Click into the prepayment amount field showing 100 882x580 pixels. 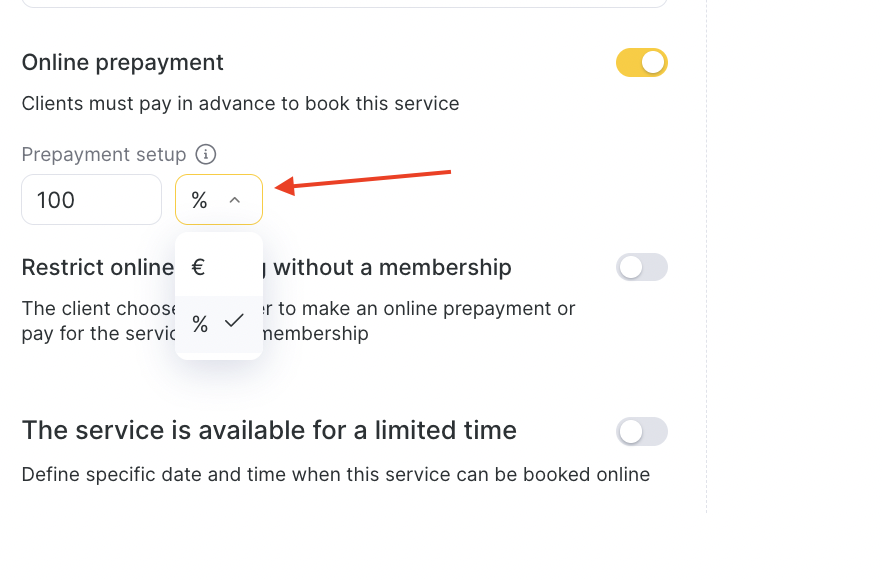(91, 200)
